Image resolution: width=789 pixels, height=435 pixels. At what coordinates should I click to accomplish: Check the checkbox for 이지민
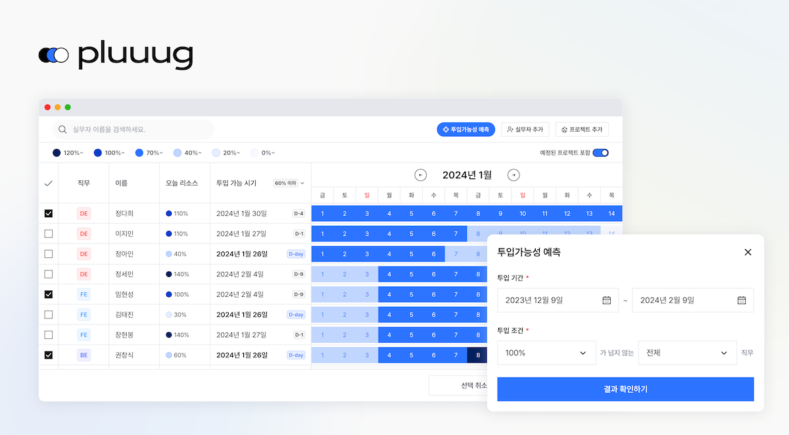click(x=48, y=234)
